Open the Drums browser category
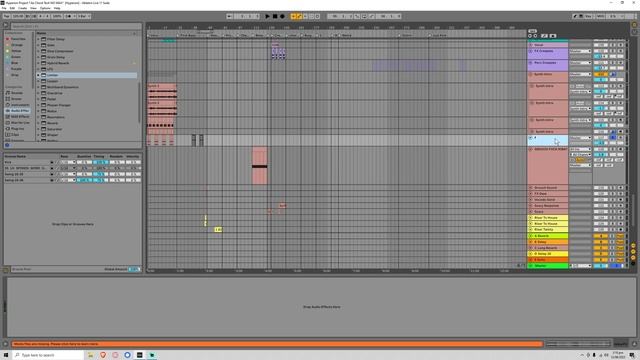This screenshot has width=640, height=360. [16, 99]
